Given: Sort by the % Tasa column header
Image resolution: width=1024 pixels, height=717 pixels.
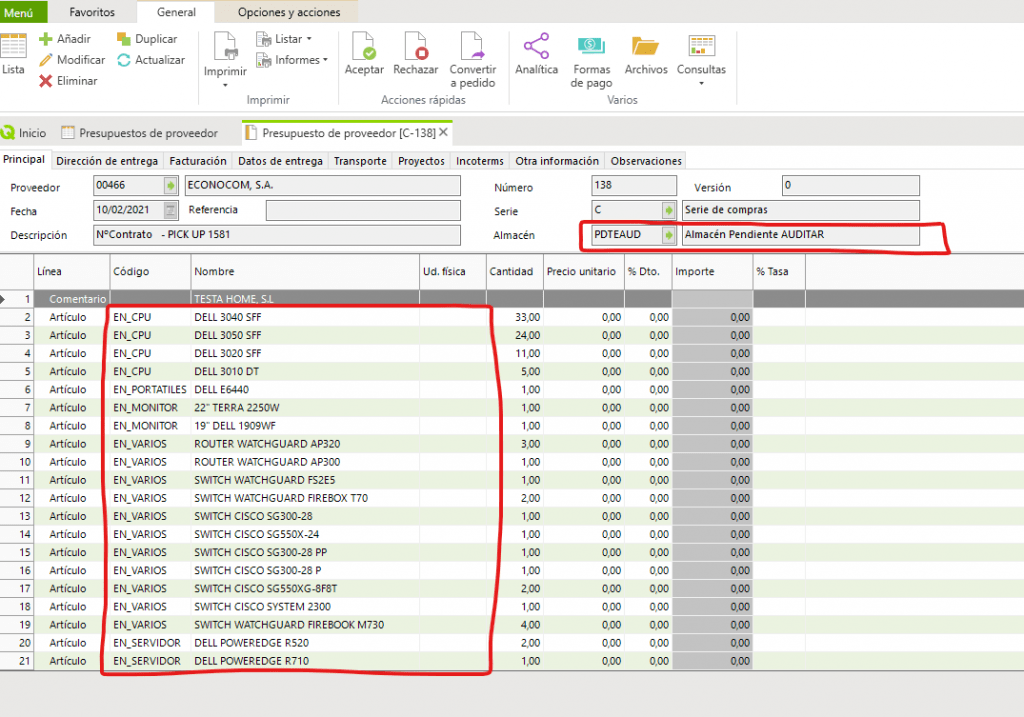Looking at the screenshot, I should pyautogui.click(x=779, y=272).
